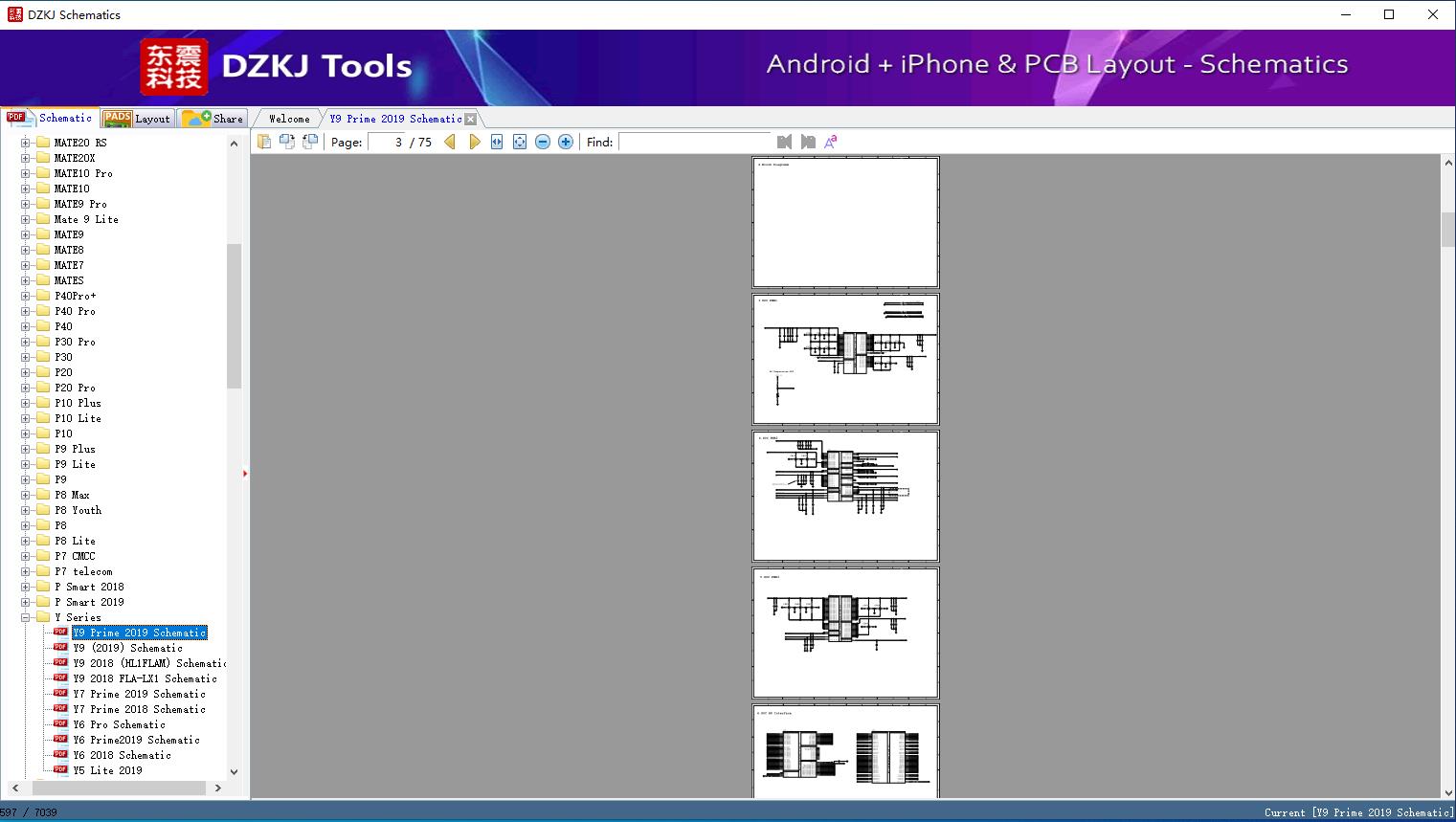The height and width of the screenshot is (822, 1456).
Task: Expand the P20 folder
Action: tap(26, 372)
